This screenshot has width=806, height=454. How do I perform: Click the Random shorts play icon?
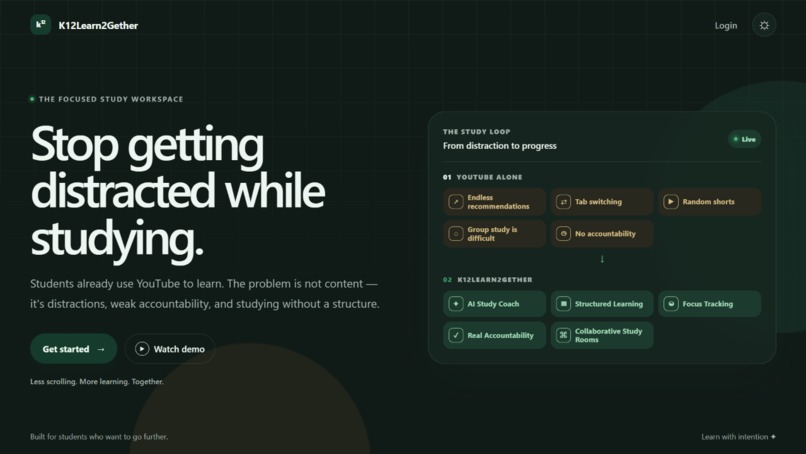[x=671, y=202]
